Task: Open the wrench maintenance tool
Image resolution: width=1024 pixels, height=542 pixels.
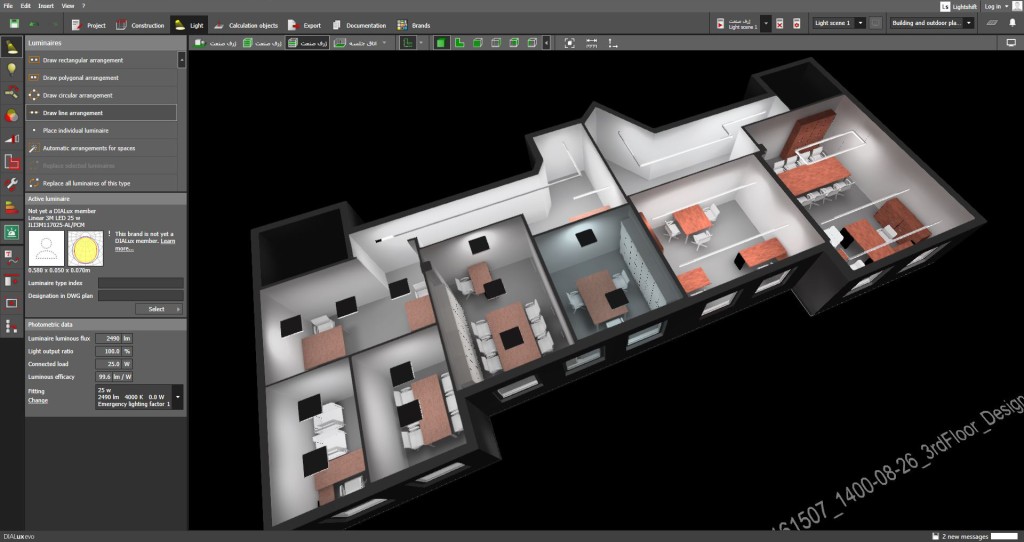Action: tap(12, 185)
